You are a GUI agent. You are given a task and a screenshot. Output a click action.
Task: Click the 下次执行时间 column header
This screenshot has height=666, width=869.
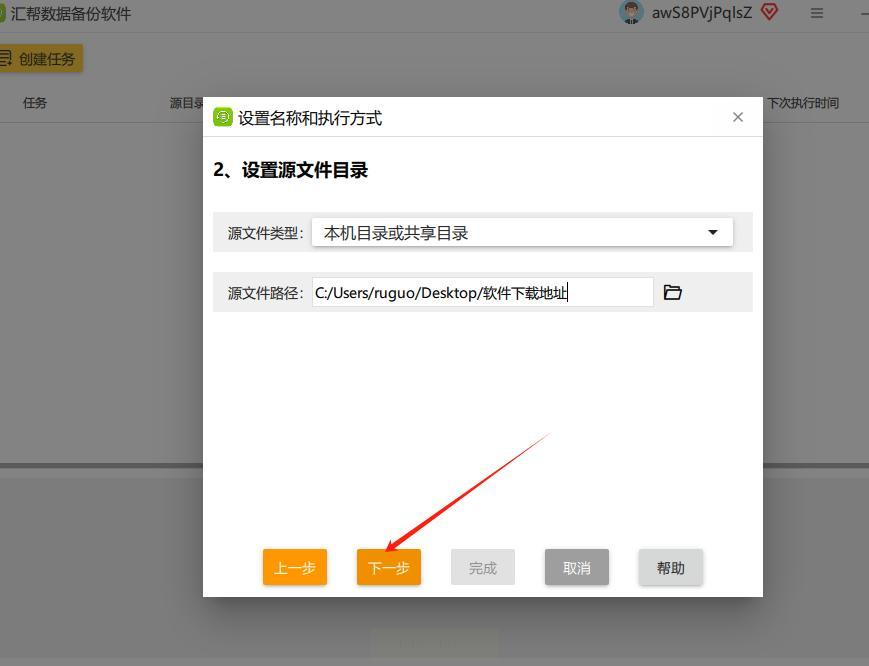click(802, 103)
